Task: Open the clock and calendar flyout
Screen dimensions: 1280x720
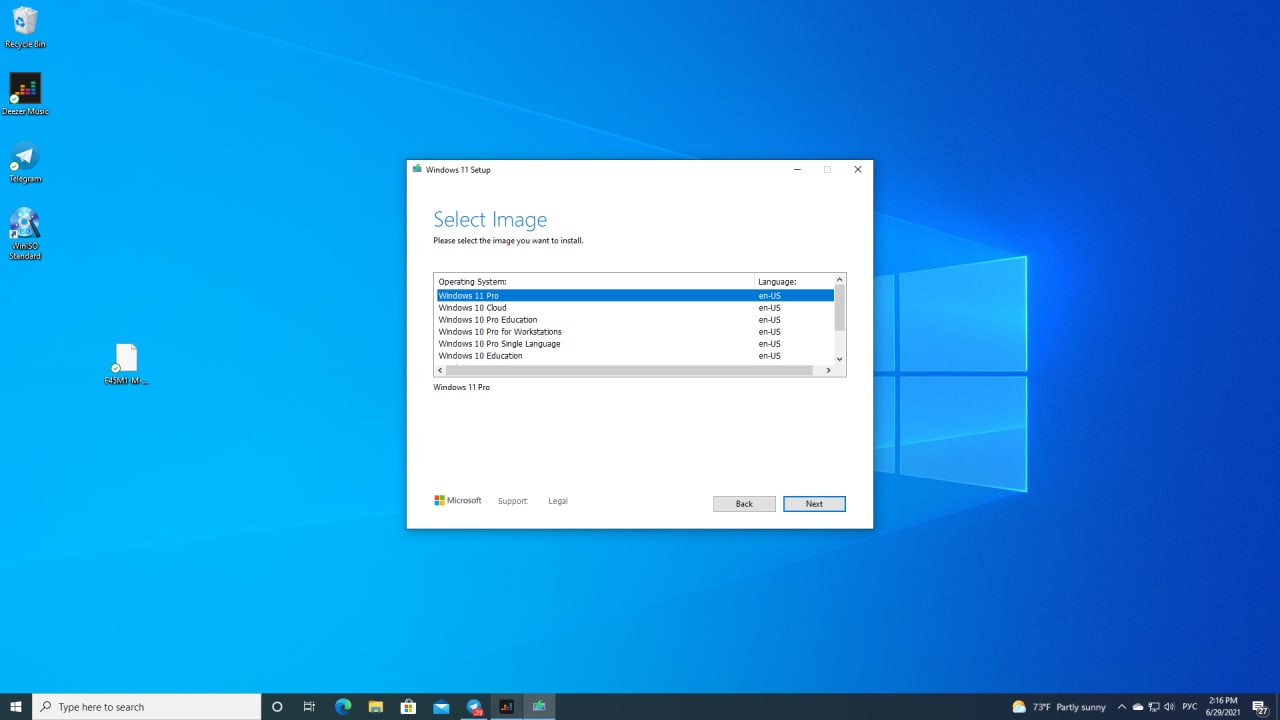Action: coord(1223,707)
